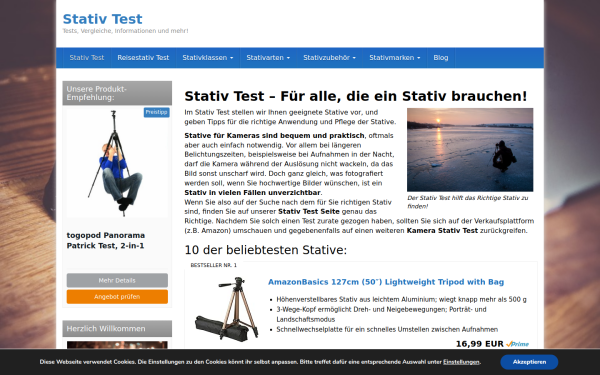Open the Stativ Test site title link

coord(102,19)
